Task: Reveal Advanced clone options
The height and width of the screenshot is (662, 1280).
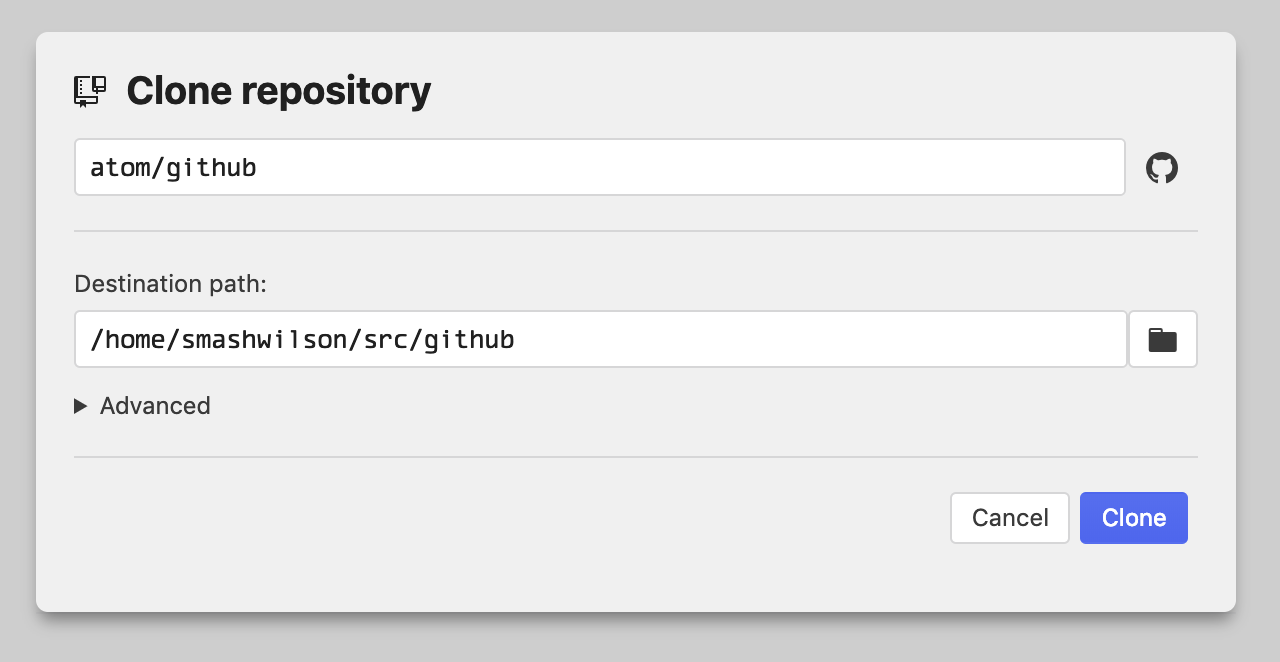Action: click(142, 406)
